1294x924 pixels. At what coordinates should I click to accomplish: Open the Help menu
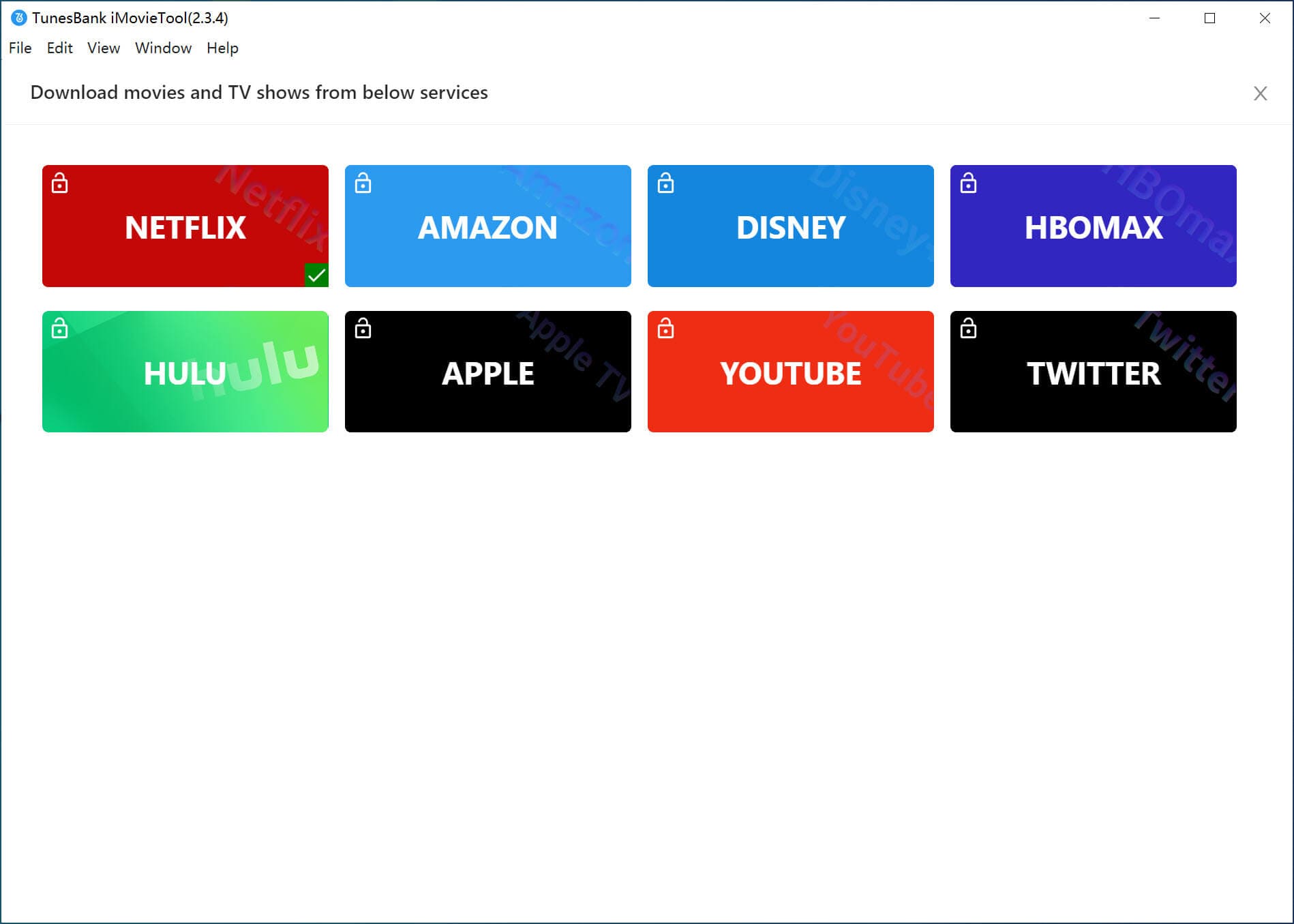coord(223,48)
